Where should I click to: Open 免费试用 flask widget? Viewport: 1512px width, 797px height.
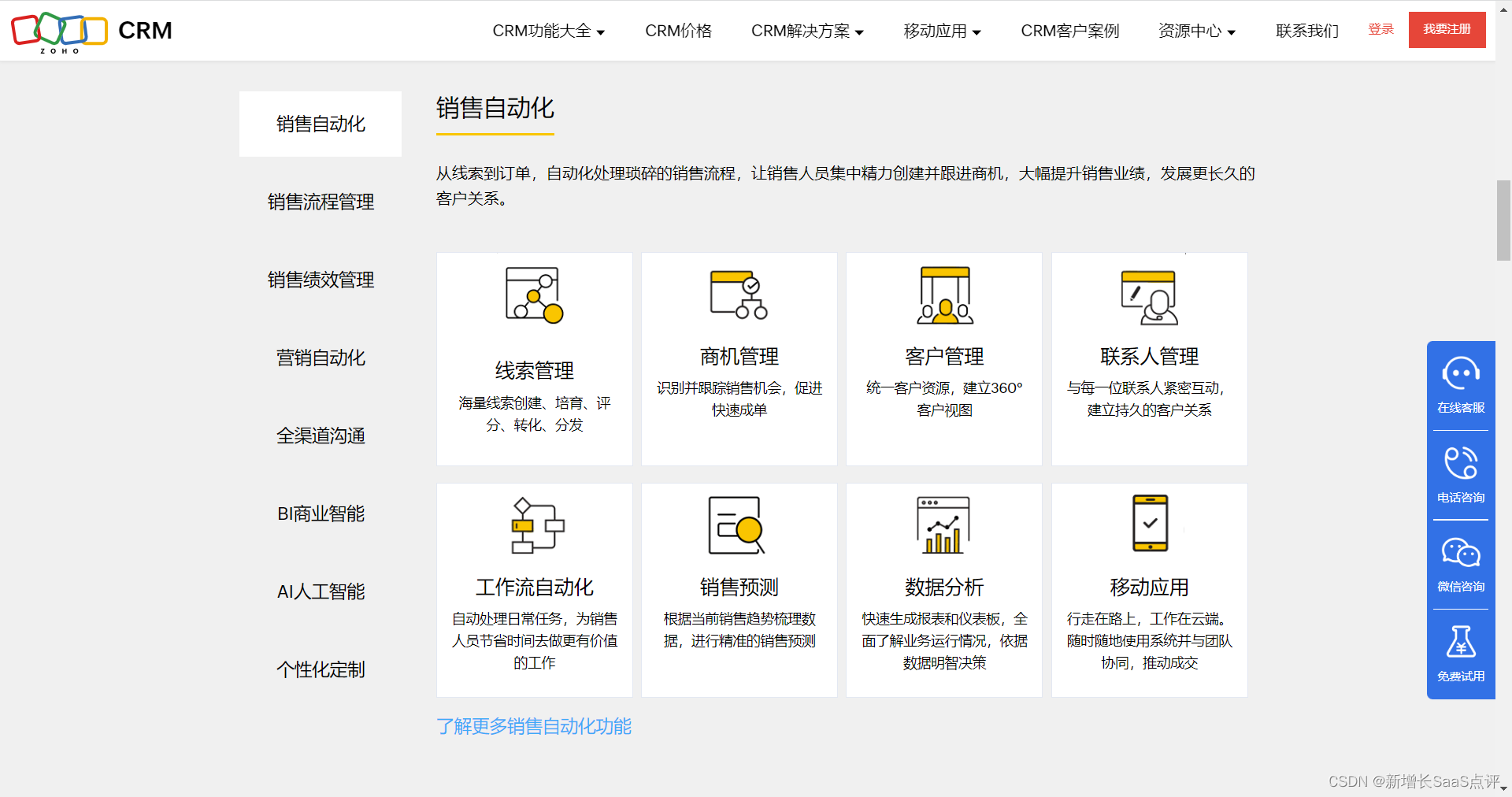pyautogui.click(x=1461, y=654)
